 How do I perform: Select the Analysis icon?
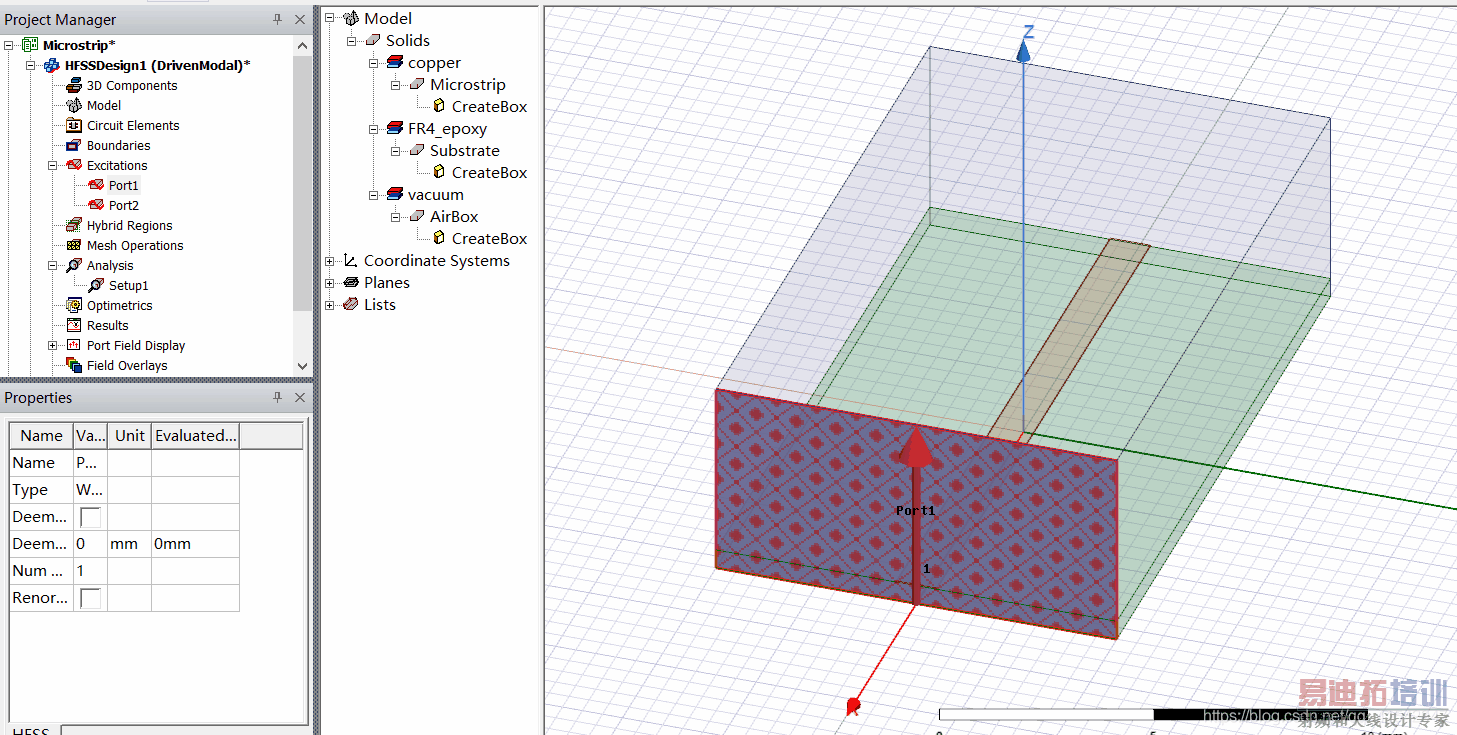(74, 265)
